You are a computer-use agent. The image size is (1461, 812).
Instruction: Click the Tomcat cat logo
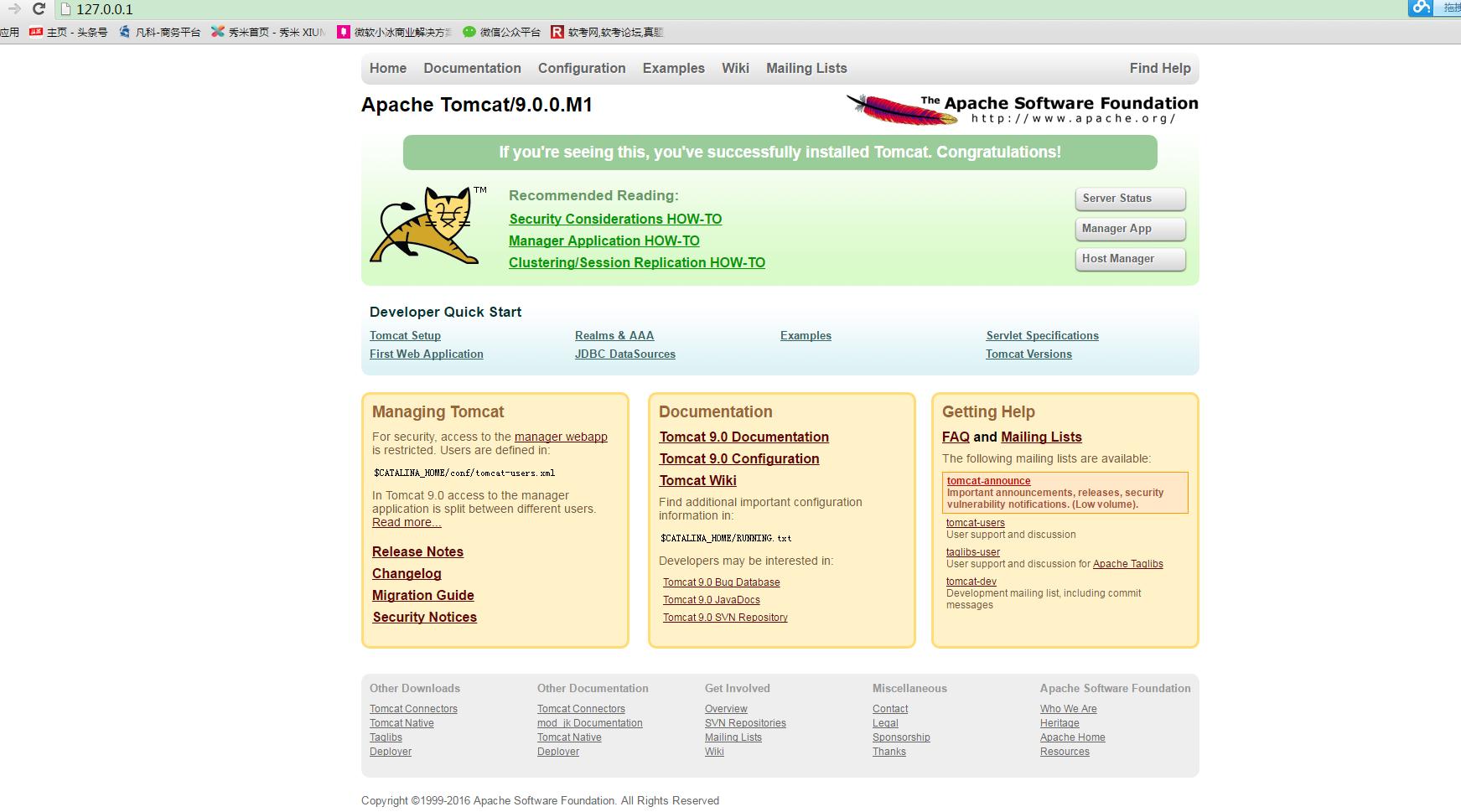[x=428, y=225]
